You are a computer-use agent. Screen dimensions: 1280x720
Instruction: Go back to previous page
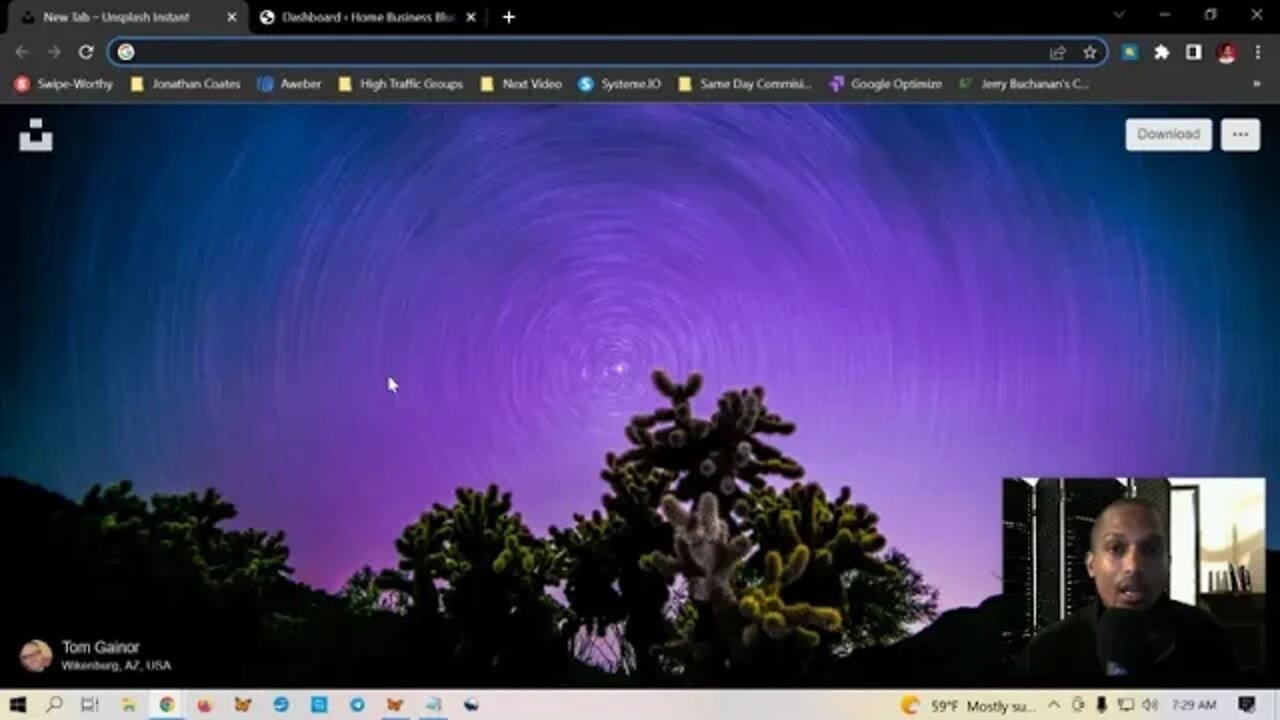[x=22, y=52]
